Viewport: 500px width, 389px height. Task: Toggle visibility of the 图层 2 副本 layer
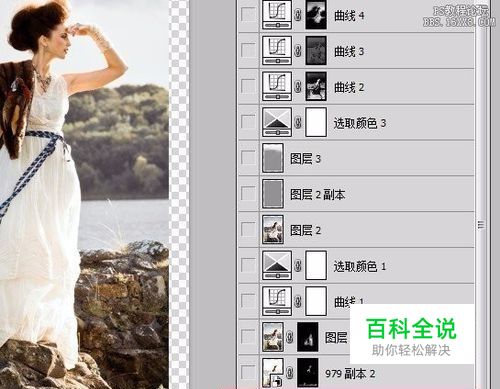click(248, 194)
